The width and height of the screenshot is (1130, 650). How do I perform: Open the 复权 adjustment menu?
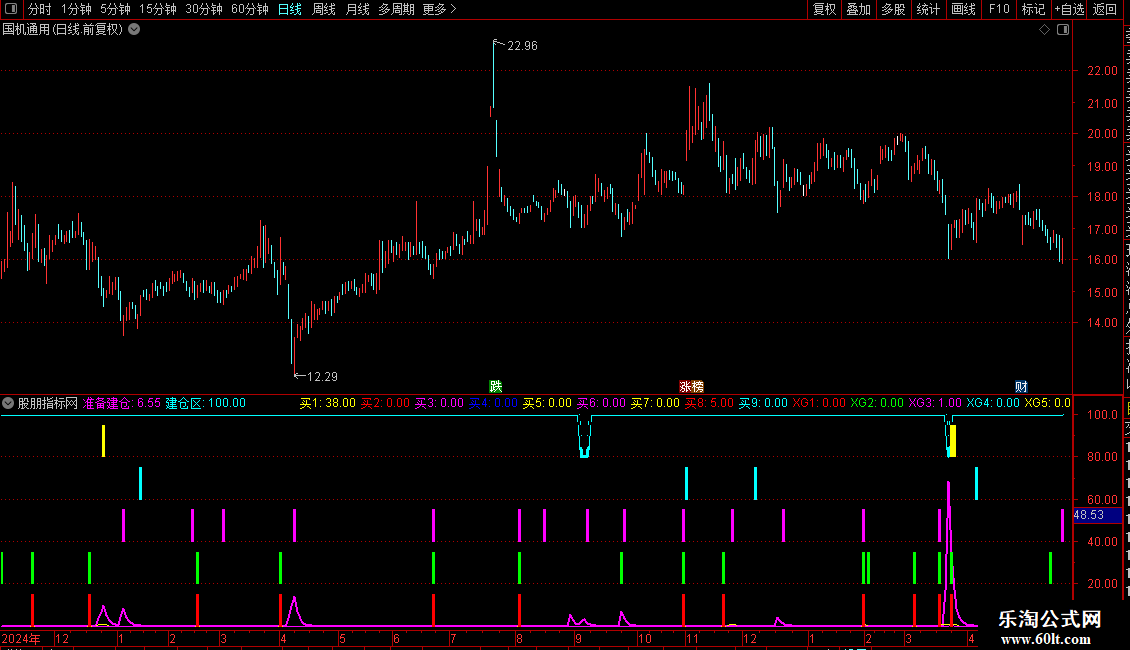tap(824, 9)
